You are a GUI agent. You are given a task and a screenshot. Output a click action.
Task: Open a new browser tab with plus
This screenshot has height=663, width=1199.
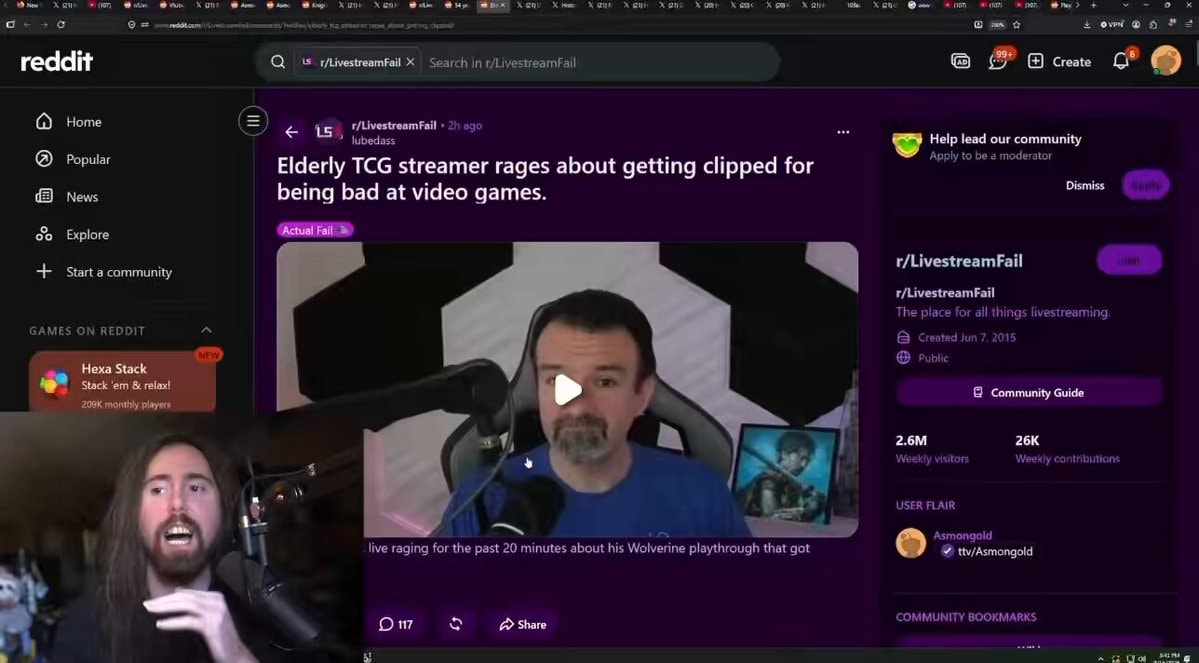[x=1093, y=5]
